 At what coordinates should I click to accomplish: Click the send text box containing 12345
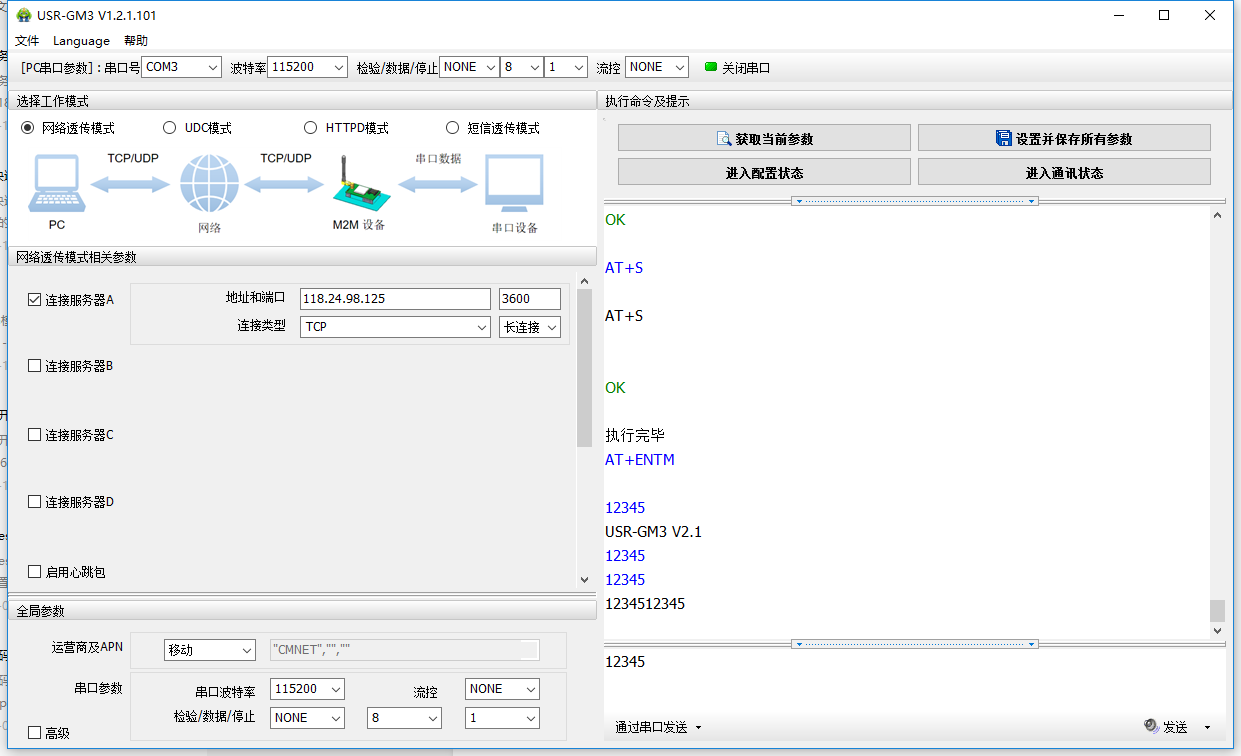point(915,682)
